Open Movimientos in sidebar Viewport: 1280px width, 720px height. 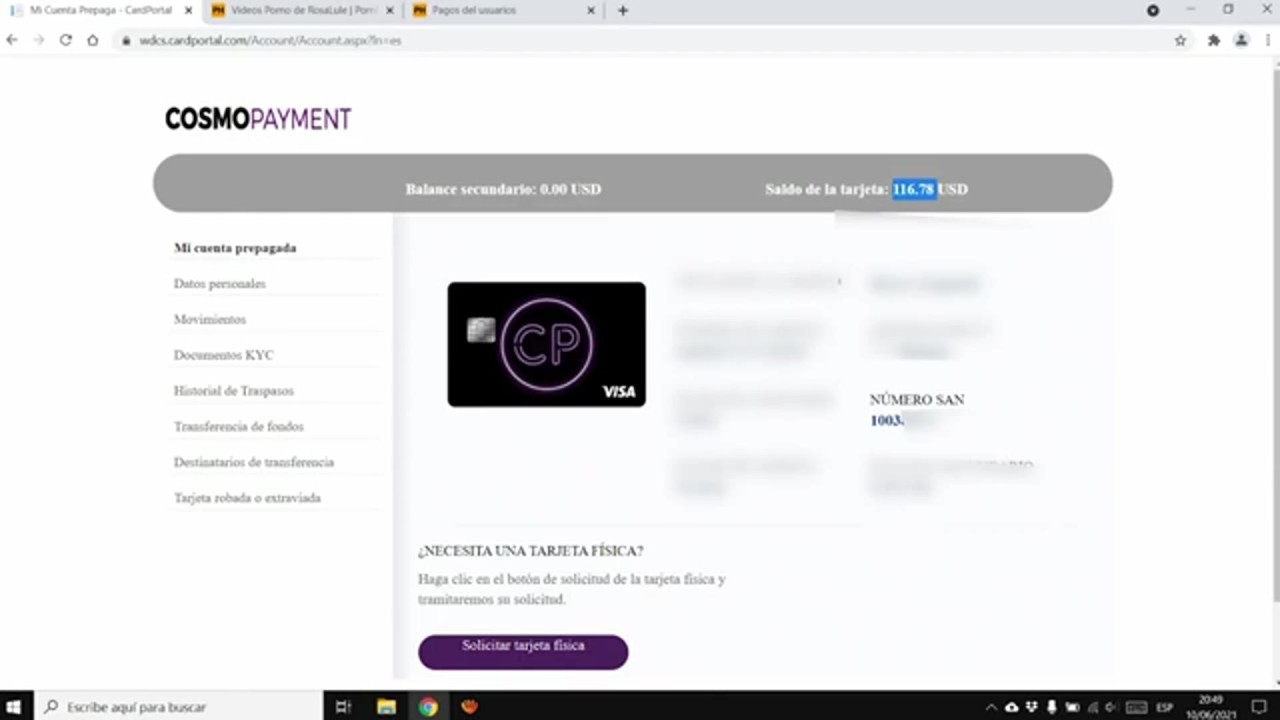pyautogui.click(x=210, y=320)
